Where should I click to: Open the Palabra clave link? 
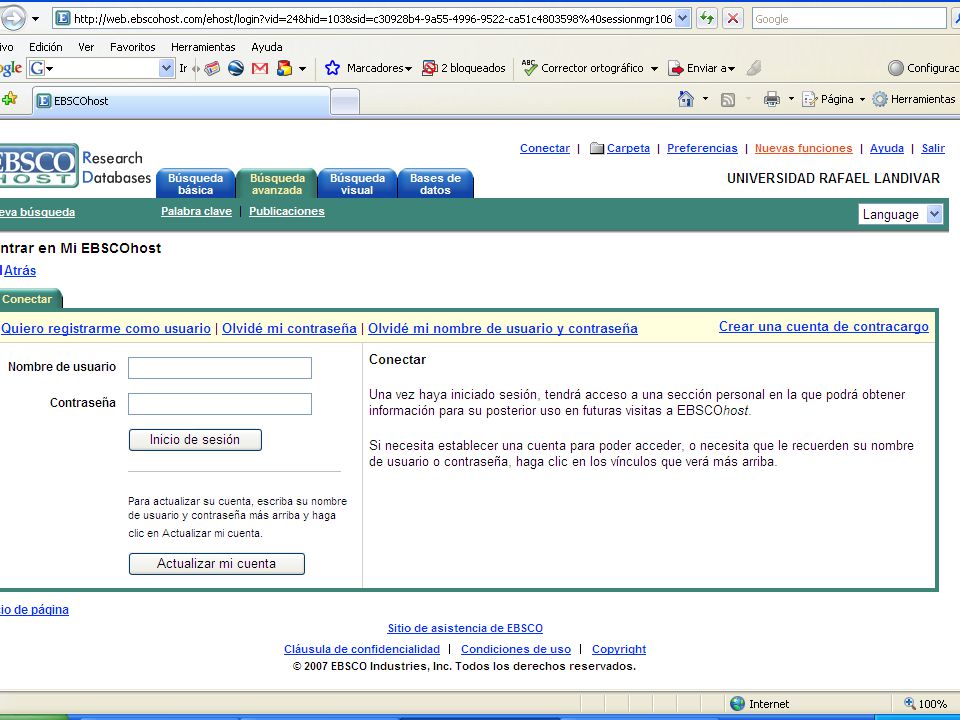click(196, 211)
